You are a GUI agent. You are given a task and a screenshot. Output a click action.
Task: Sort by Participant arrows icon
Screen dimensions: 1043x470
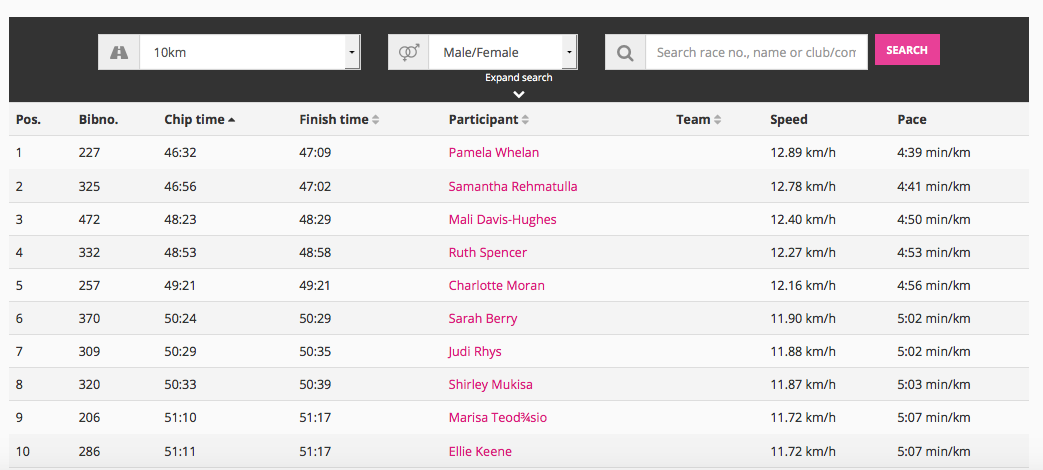[x=525, y=120]
